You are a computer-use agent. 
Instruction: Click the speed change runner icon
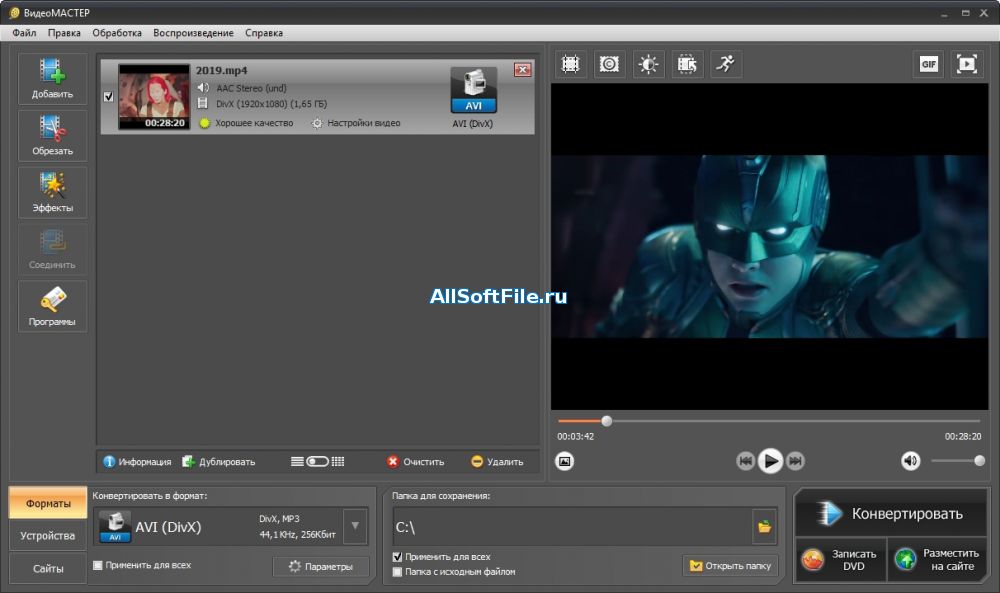click(725, 64)
